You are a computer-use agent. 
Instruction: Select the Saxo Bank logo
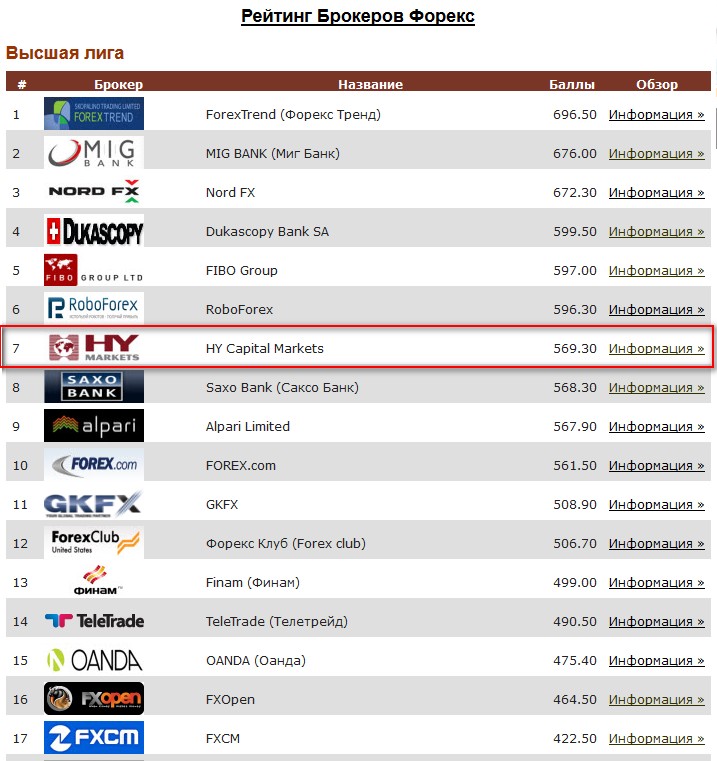pos(94,386)
